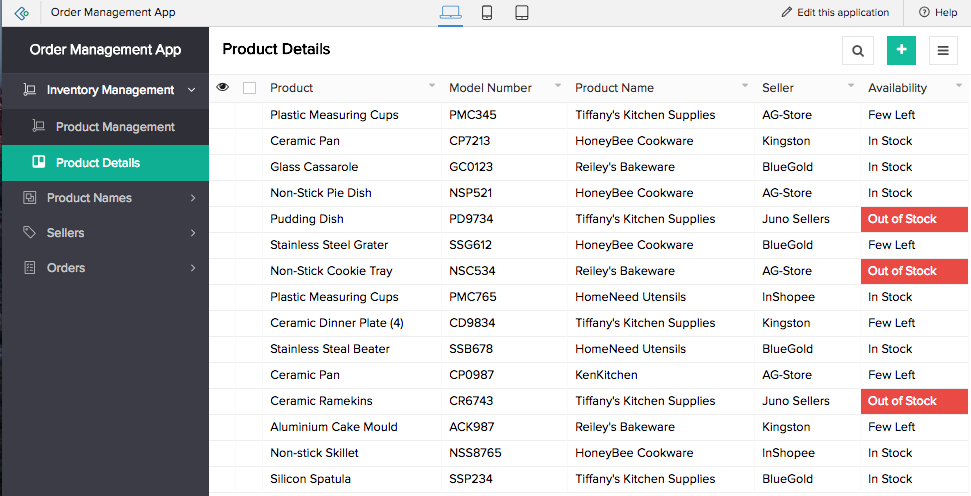
Task: Expand the Orders sidebar section
Action: [192, 268]
